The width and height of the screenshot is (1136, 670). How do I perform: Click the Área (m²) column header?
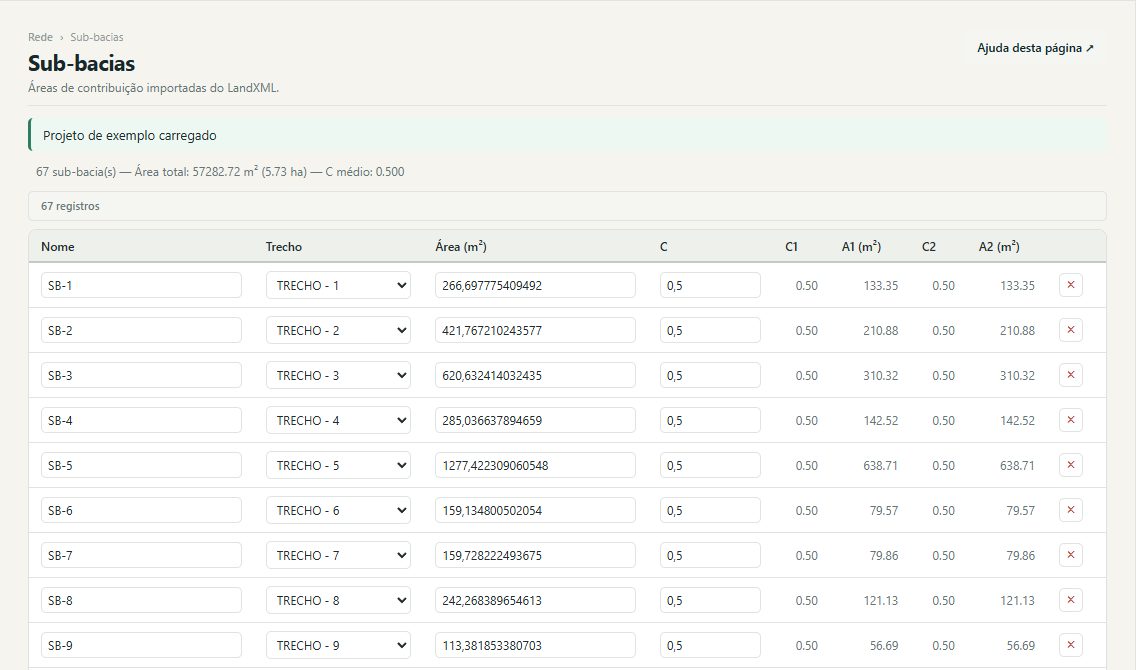pos(461,247)
